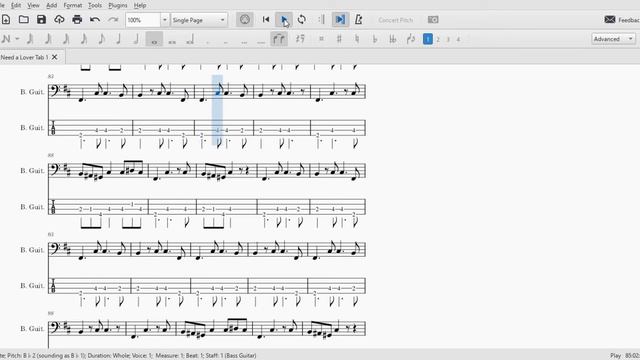Open the Feedback link
The image size is (640, 360).
tap(622, 20)
